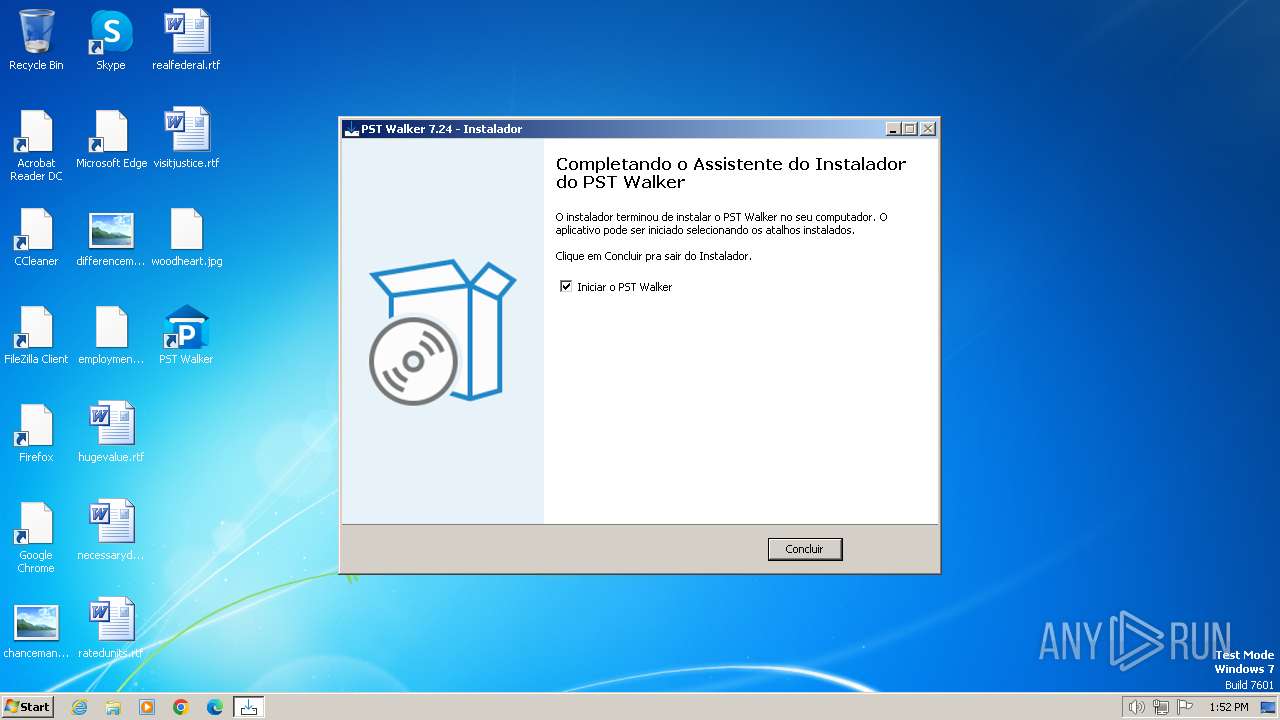Open Windows Explorer folder in taskbar
1280x720 pixels.
pyautogui.click(x=113, y=707)
